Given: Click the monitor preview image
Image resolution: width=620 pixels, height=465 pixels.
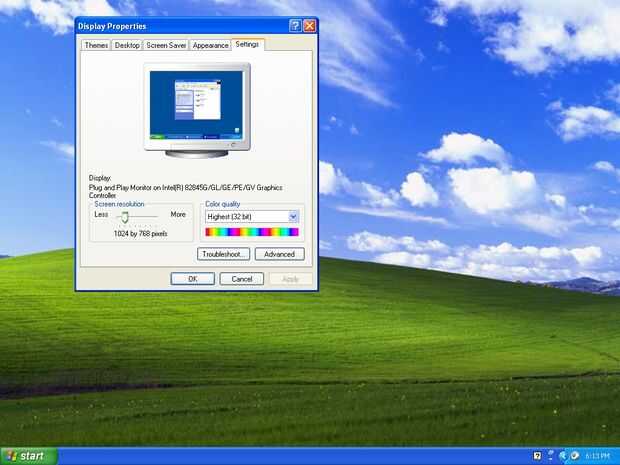Looking at the screenshot, I should 197,111.
